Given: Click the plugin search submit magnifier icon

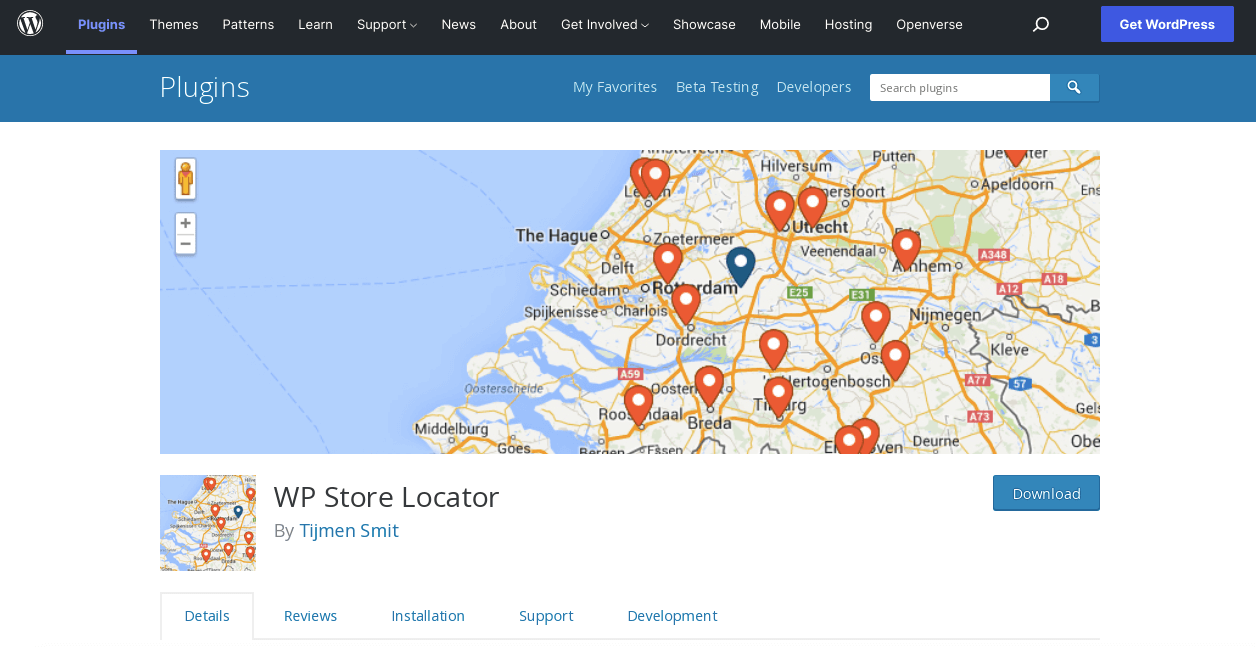Looking at the screenshot, I should pos(1073,87).
